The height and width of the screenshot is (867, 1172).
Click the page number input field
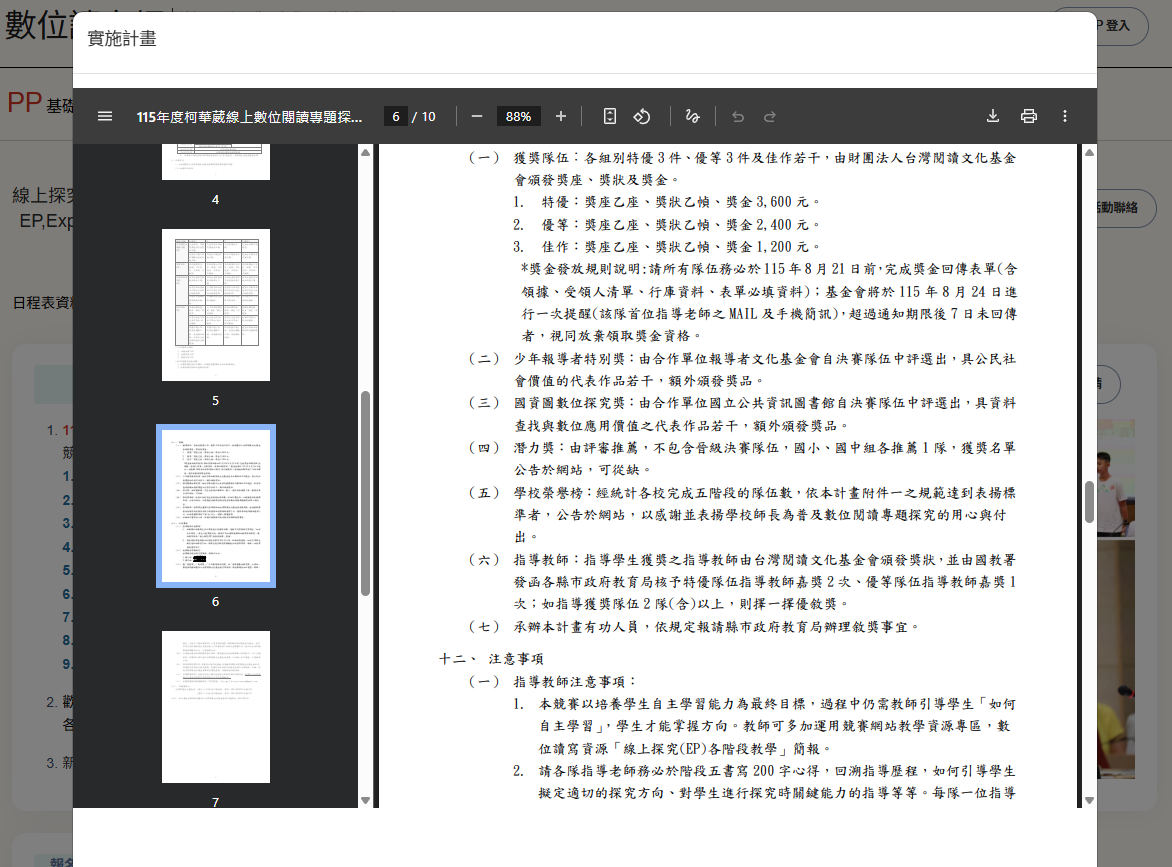coord(395,116)
